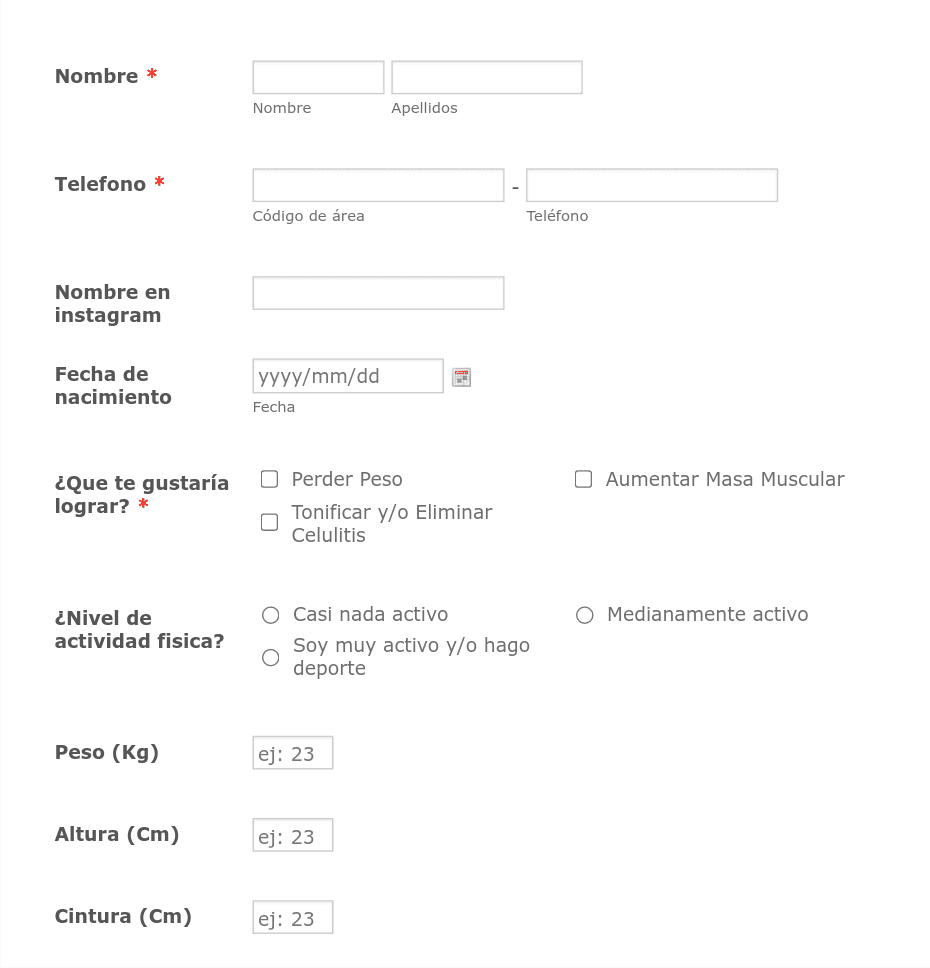Focus the Altura (Cm) input box
930x968 pixels.
[x=292, y=835]
